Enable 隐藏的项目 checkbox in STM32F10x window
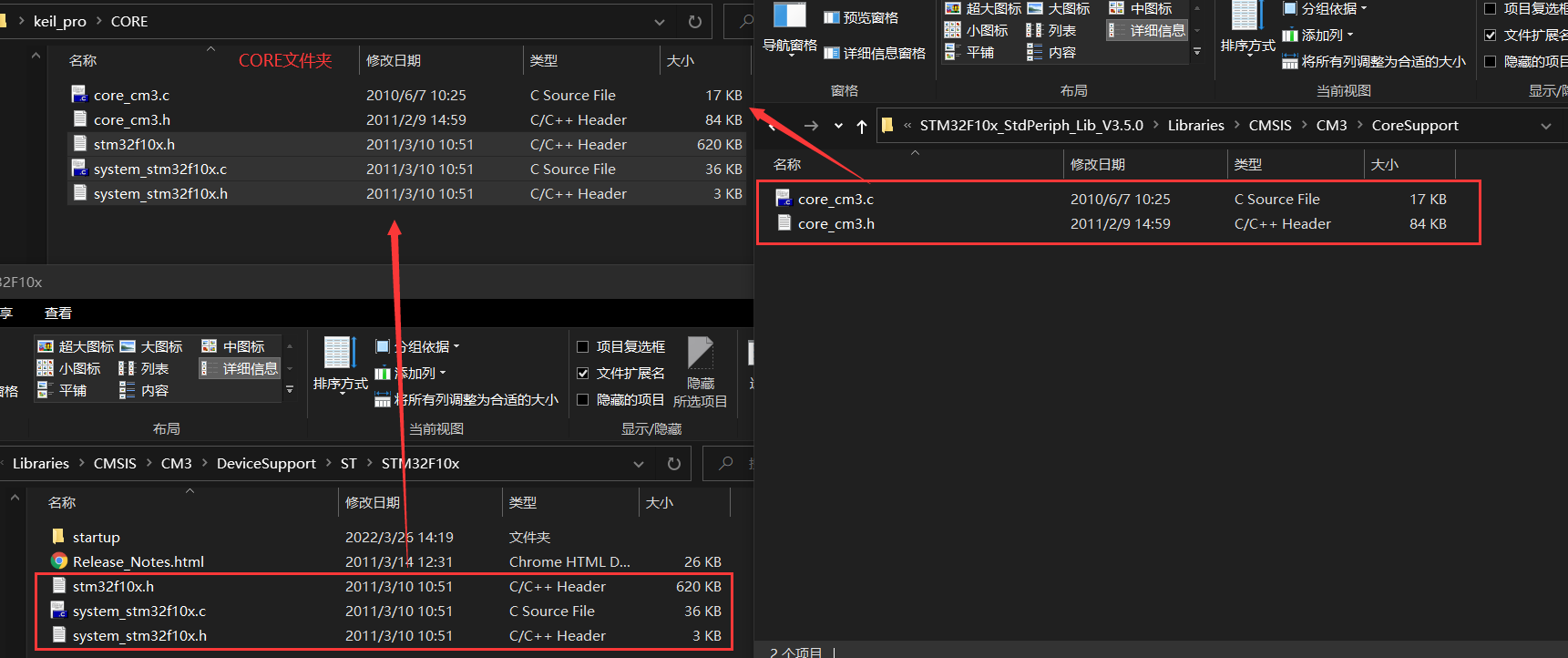Image resolution: width=1568 pixels, height=658 pixels. click(583, 399)
